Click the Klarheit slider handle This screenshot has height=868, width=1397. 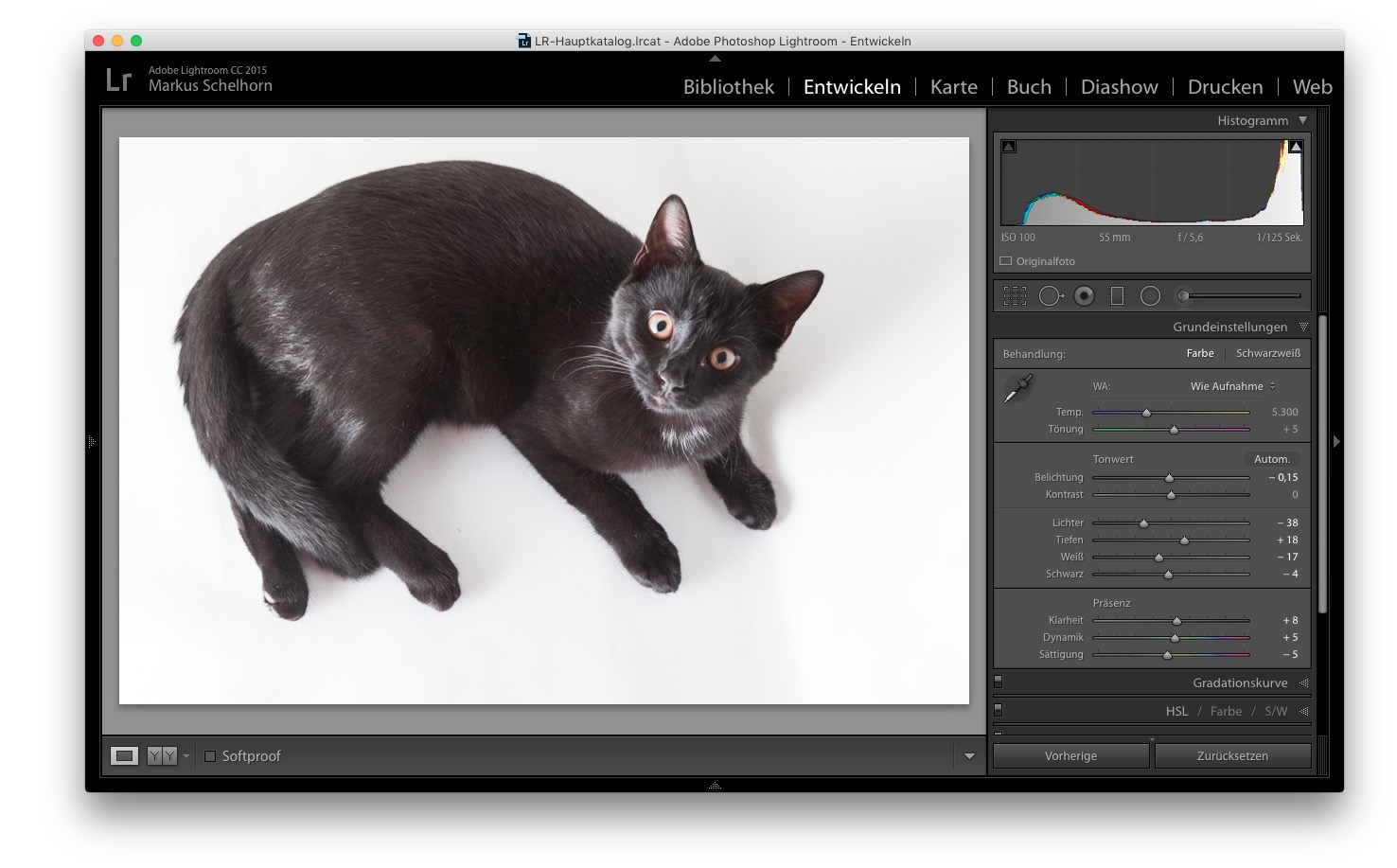click(x=1176, y=621)
